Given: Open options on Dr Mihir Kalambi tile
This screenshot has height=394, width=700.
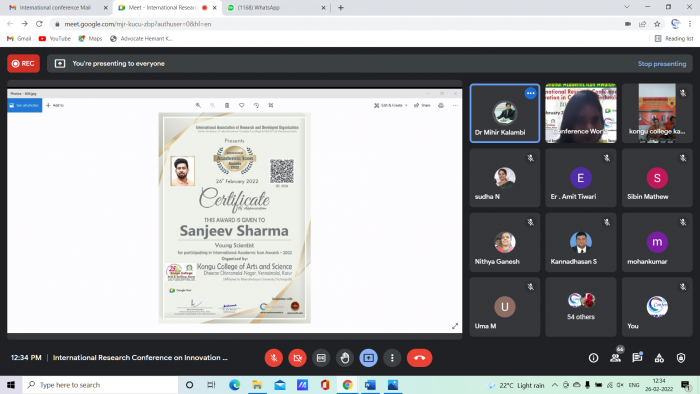Looking at the screenshot, I should click(530, 93).
